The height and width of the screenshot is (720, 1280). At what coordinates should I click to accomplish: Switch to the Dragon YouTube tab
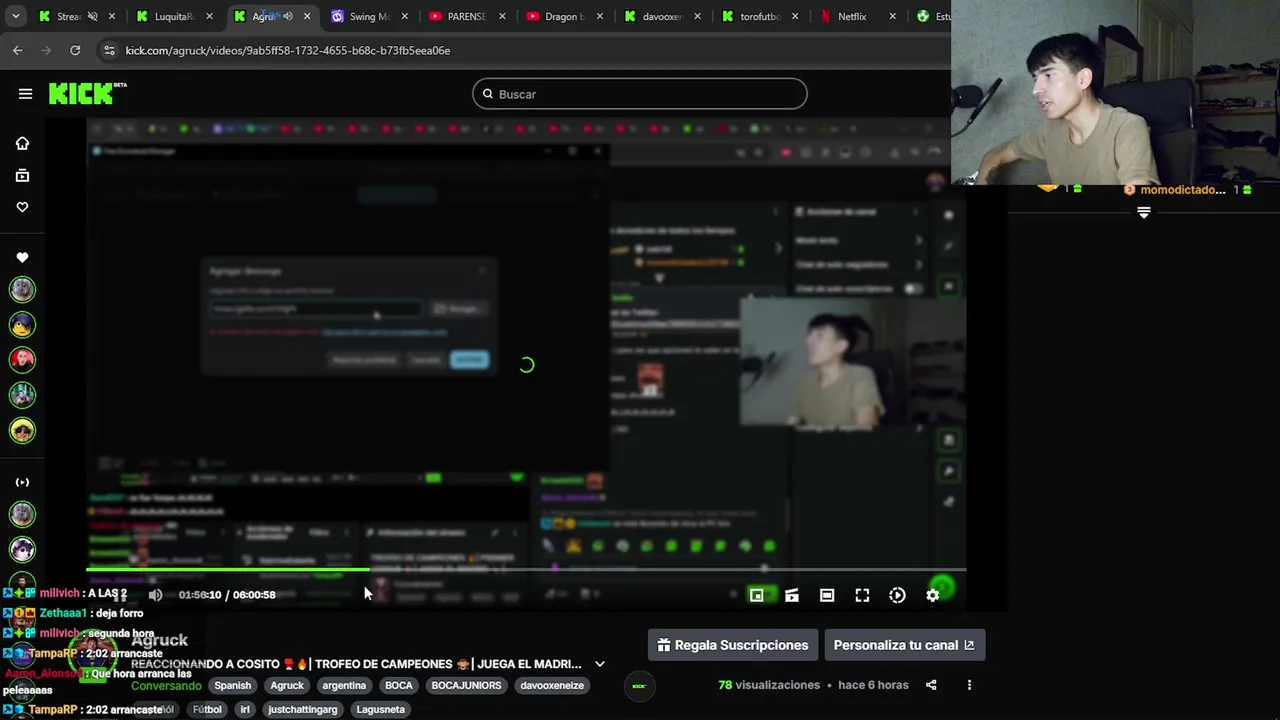[563, 16]
